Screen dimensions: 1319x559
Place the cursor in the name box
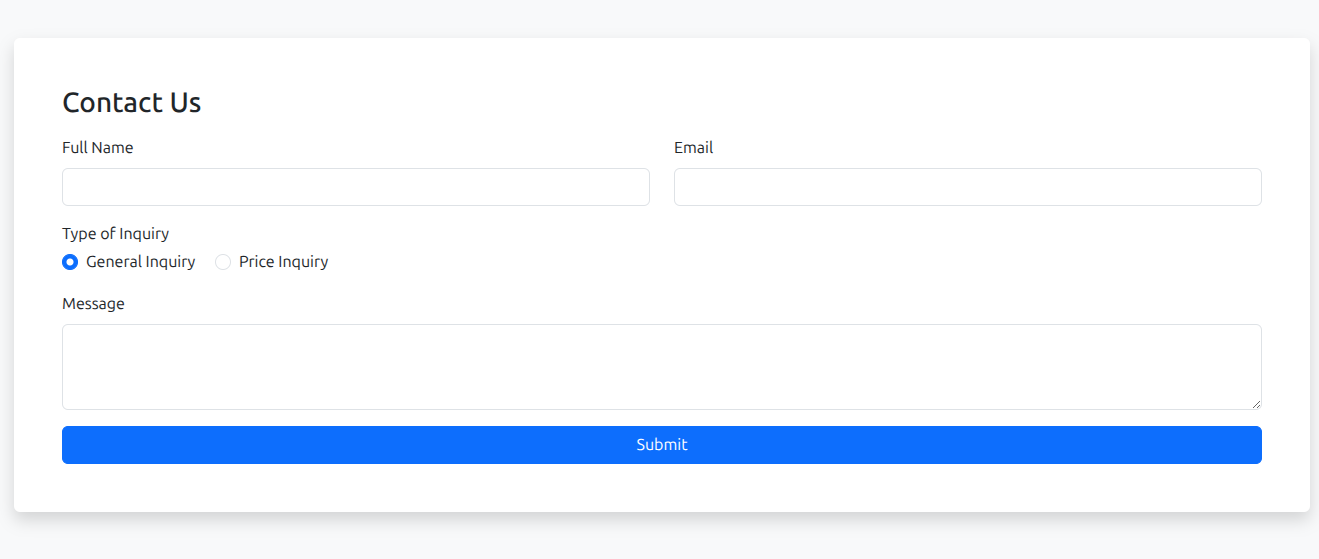pyautogui.click(x=355, y=187)
